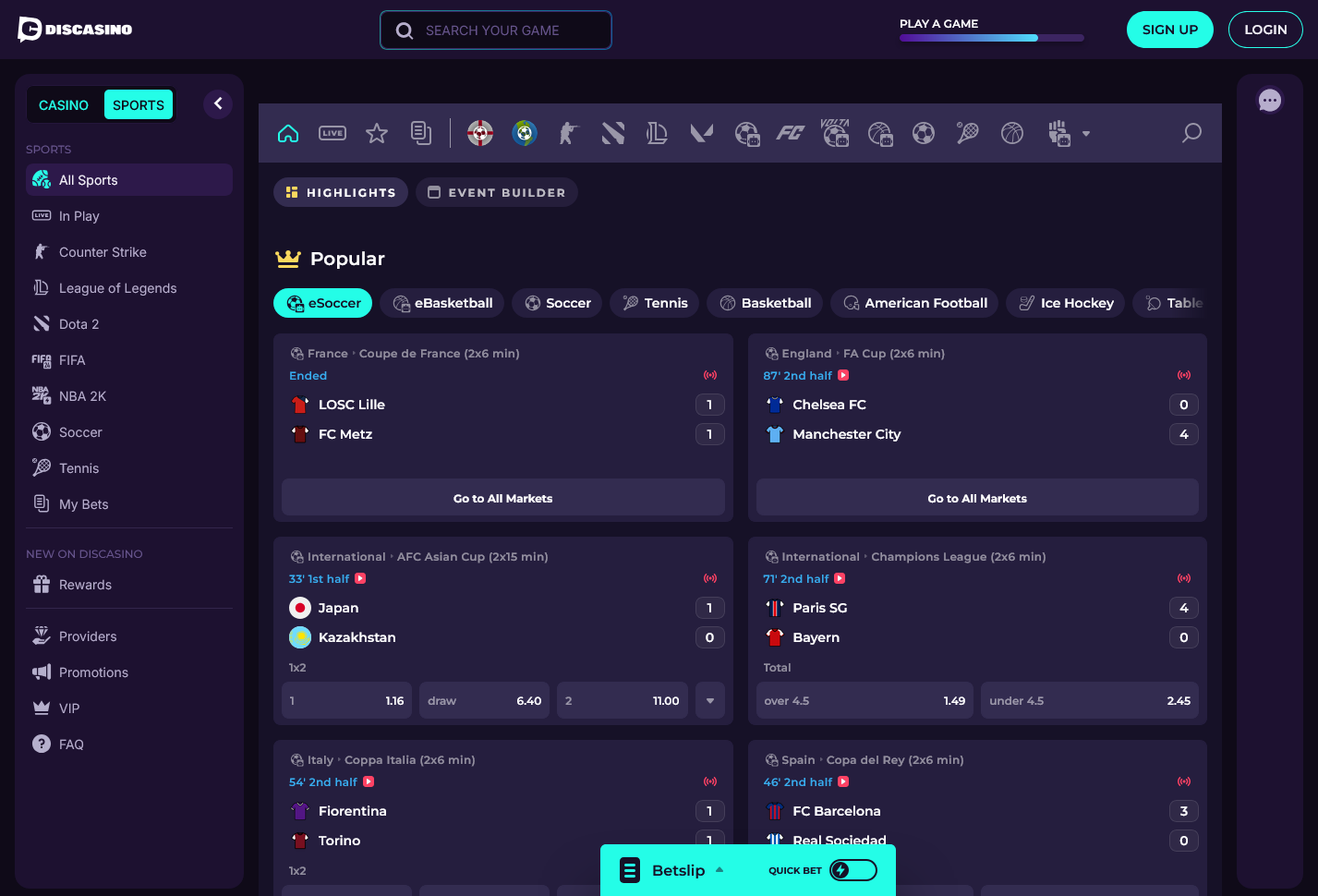The image size is (1318, 896).
Task: Expand more sports dropdown arrow in toolbar
Action: pos(1086,134)
